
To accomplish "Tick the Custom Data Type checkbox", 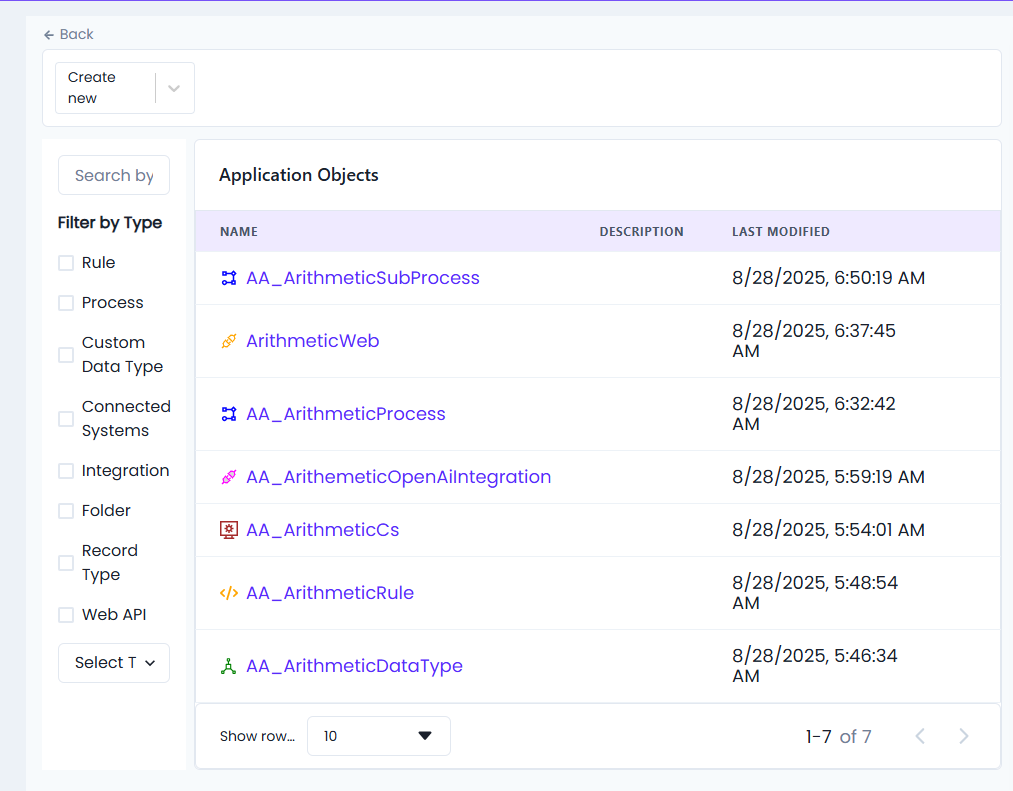I will pos(66,355).
